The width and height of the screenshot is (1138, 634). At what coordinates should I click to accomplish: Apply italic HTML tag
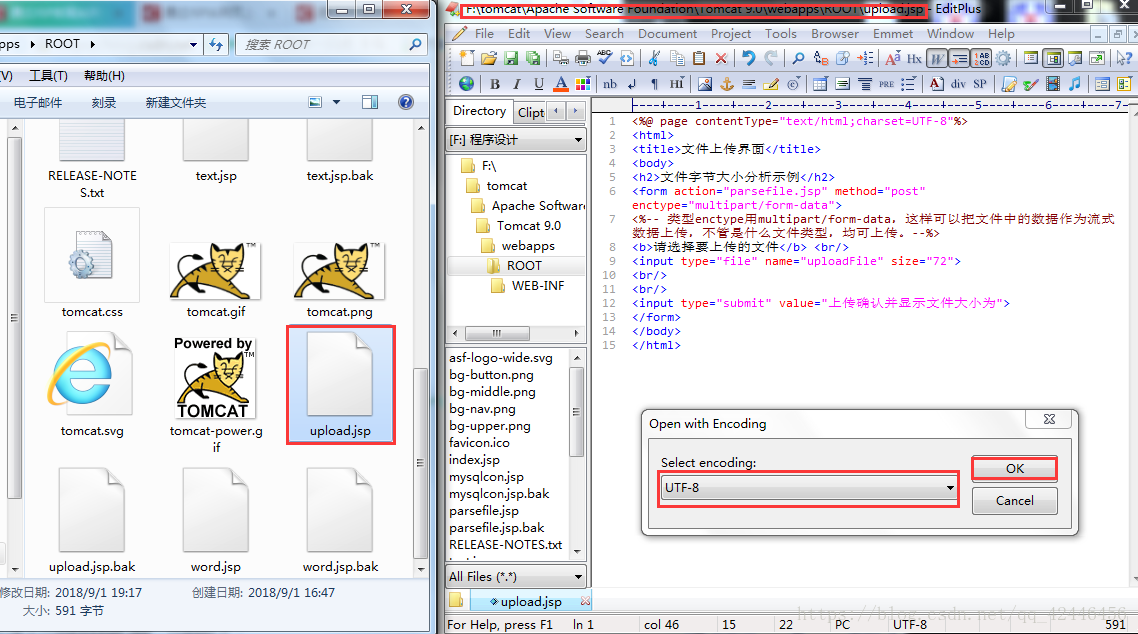pyautogui.click(x=517, y=84)
